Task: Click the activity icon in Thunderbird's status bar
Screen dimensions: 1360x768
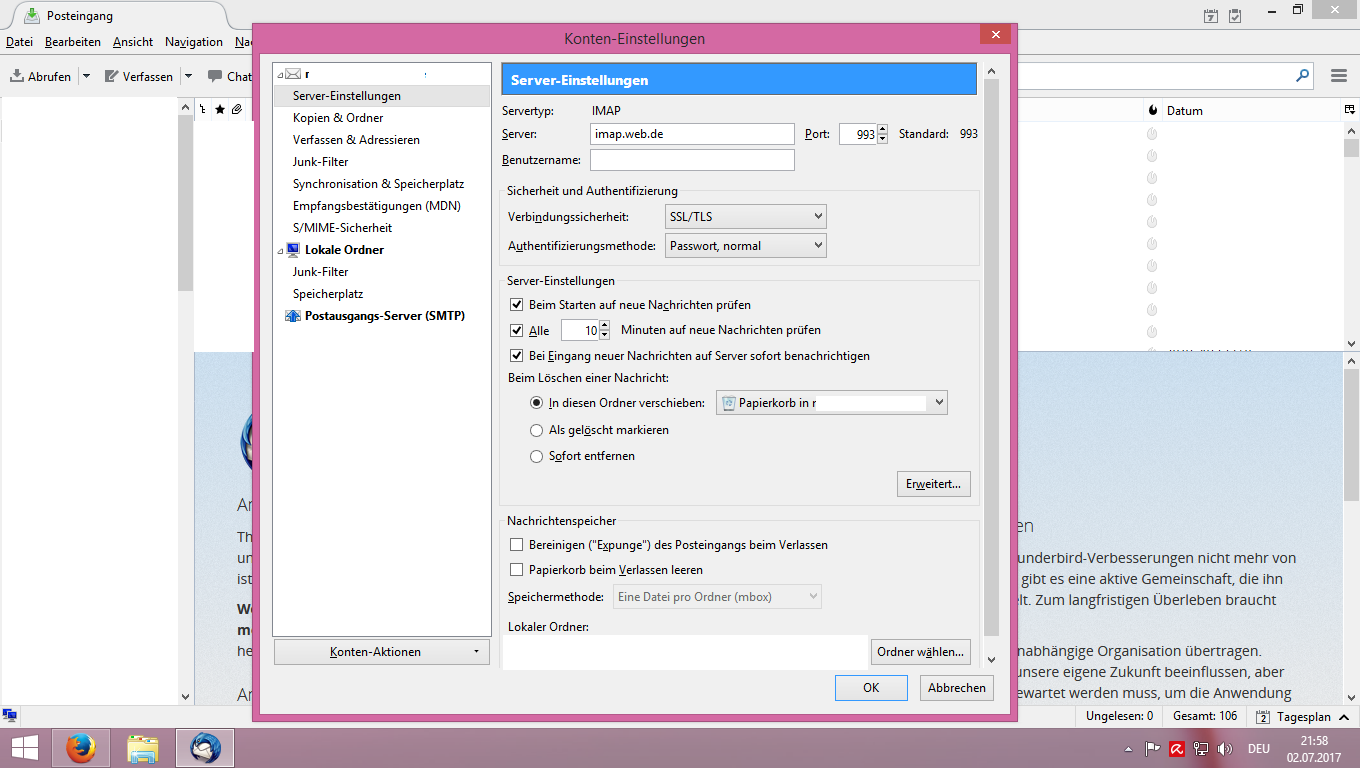Action: 10,716
